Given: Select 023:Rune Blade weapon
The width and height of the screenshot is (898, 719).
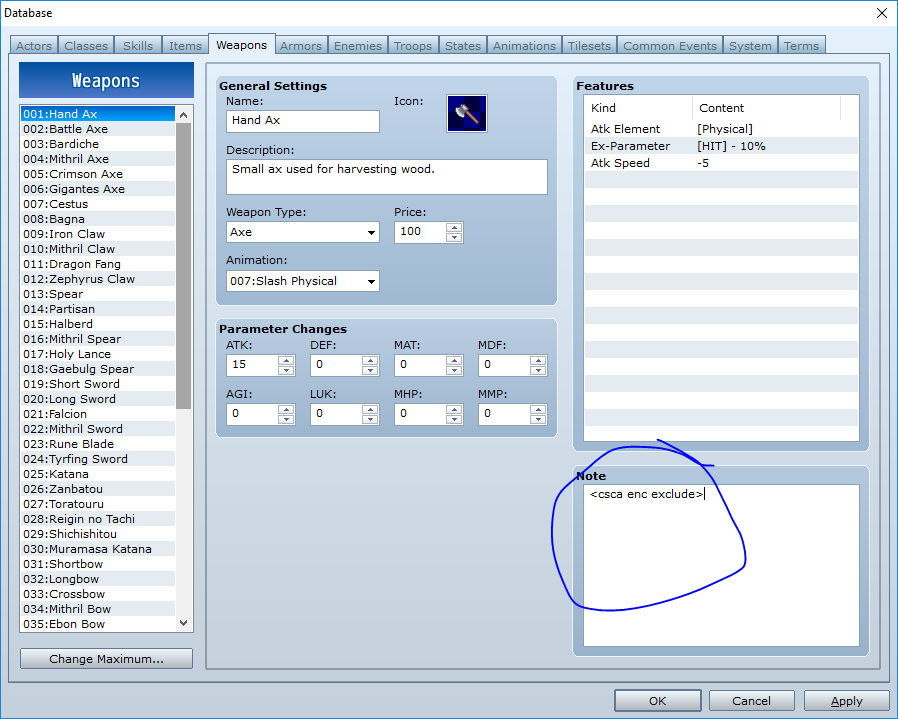Looking at the screenshot, I should 97,444.
